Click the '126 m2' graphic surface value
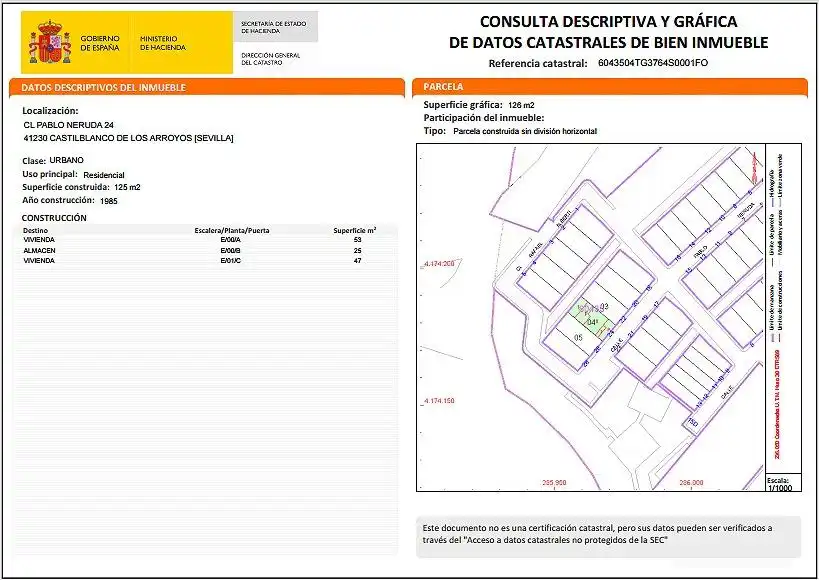819x580 pixels. click(x=521, y=105)
